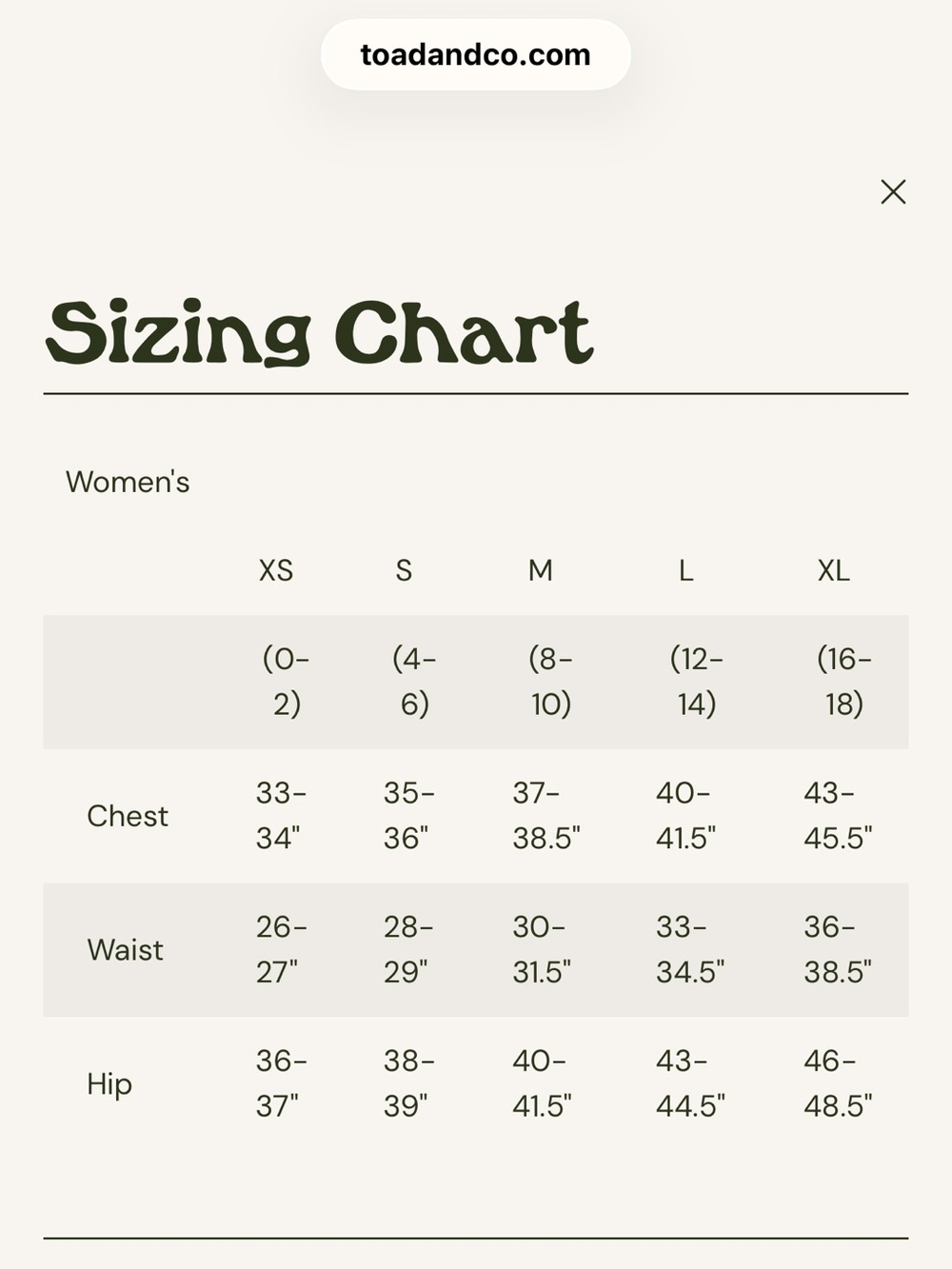Click the Sizing Chart heading
The width and height of the screenshot is (952, 1269).
point(319,332)
